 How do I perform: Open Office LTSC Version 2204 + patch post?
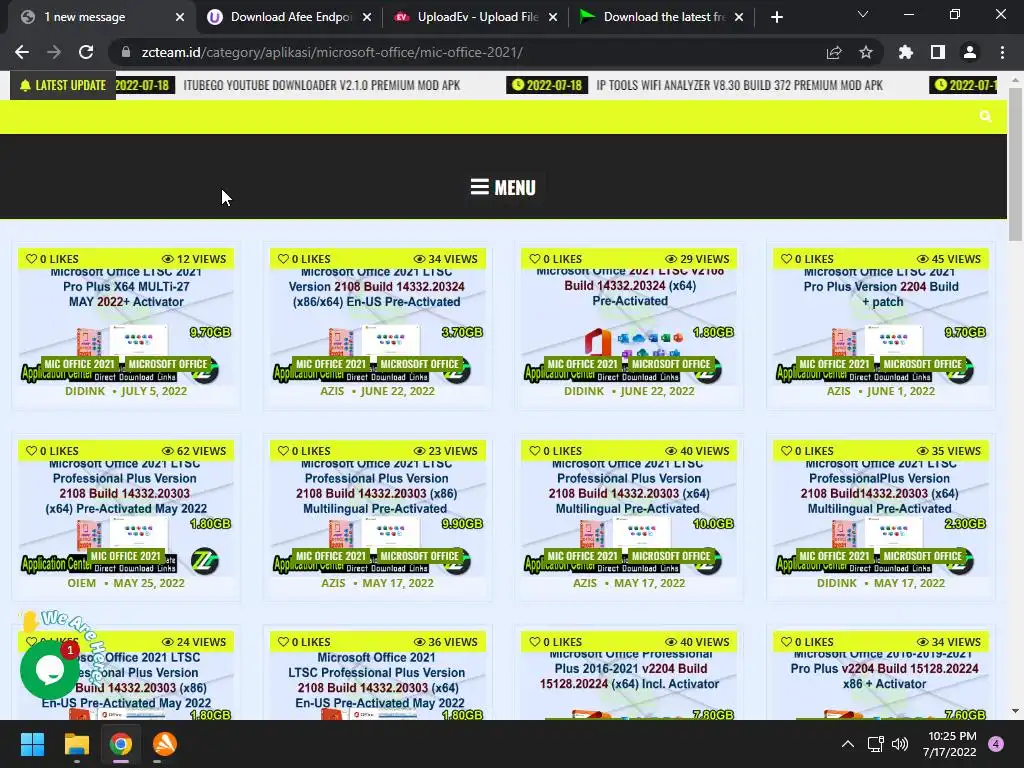[x=881, y=287]
